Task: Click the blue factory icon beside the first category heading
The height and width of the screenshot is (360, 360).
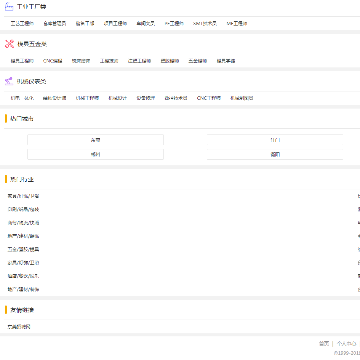Action: 9,6
